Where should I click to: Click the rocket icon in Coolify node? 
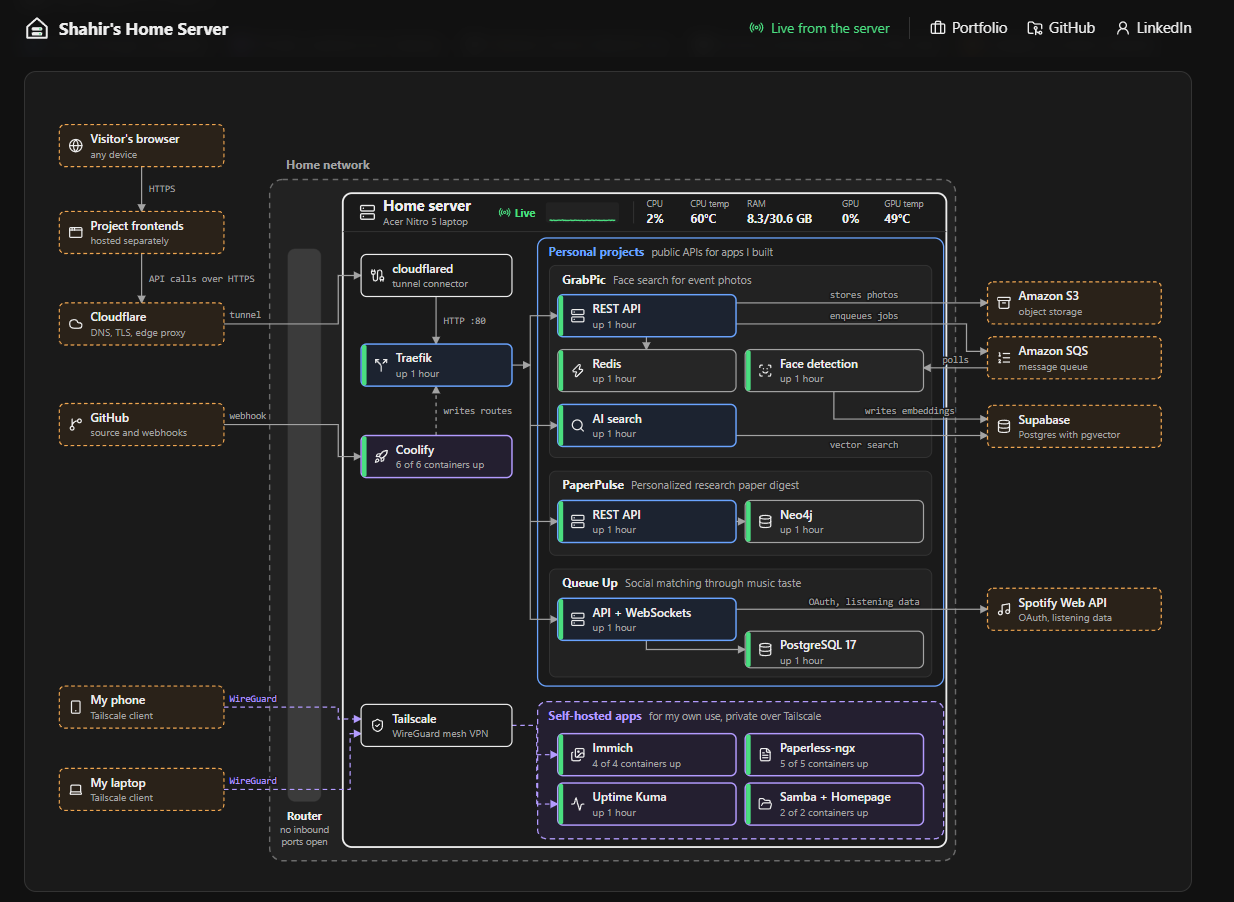point(380,457)
